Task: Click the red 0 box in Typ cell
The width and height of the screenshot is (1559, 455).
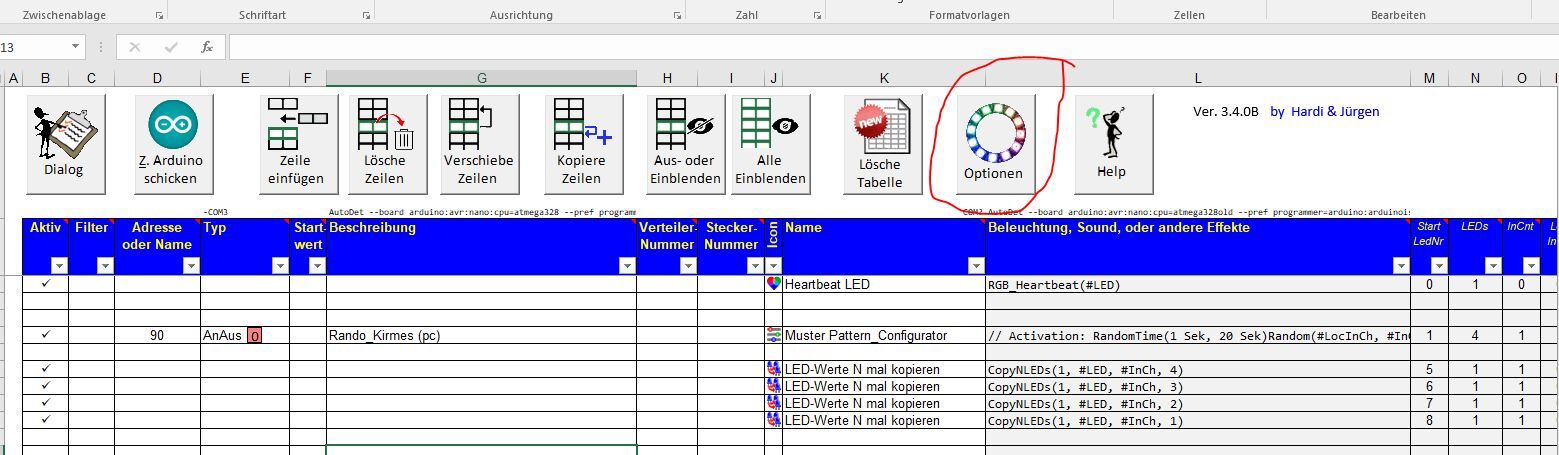Action: 255,336
